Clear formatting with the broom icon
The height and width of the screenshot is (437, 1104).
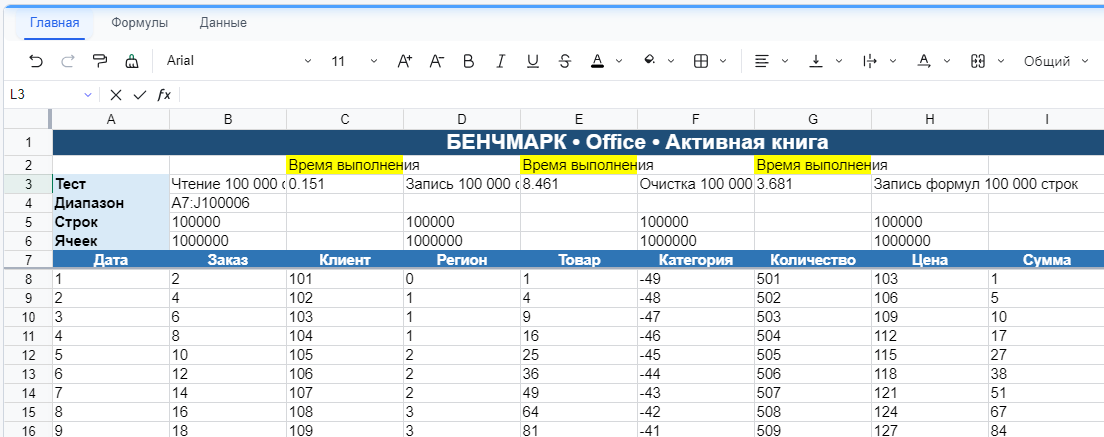(x=132, y=61)
